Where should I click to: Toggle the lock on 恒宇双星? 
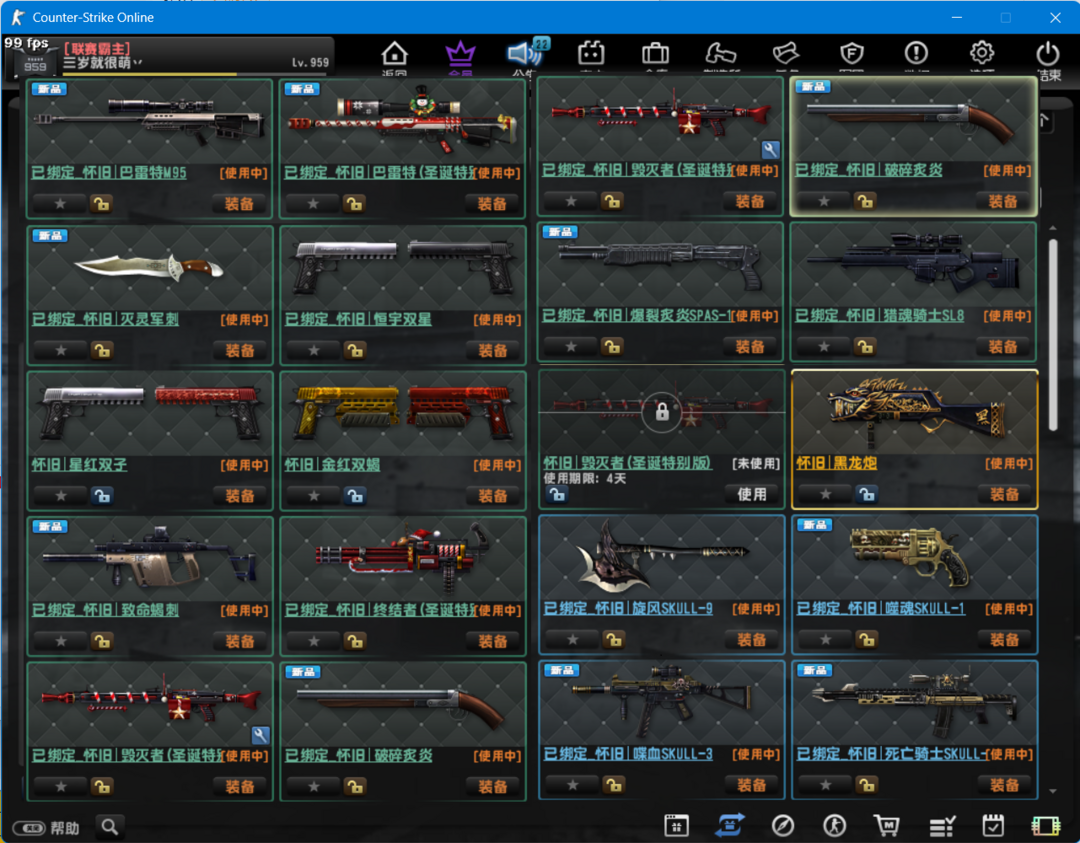355,351
